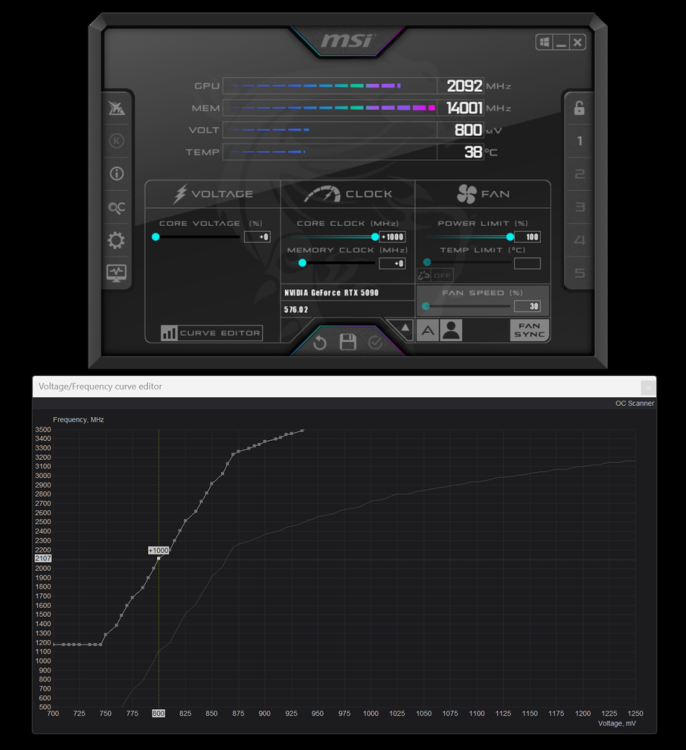Click the highlighted 2107 frequency label

pos(43,559)
